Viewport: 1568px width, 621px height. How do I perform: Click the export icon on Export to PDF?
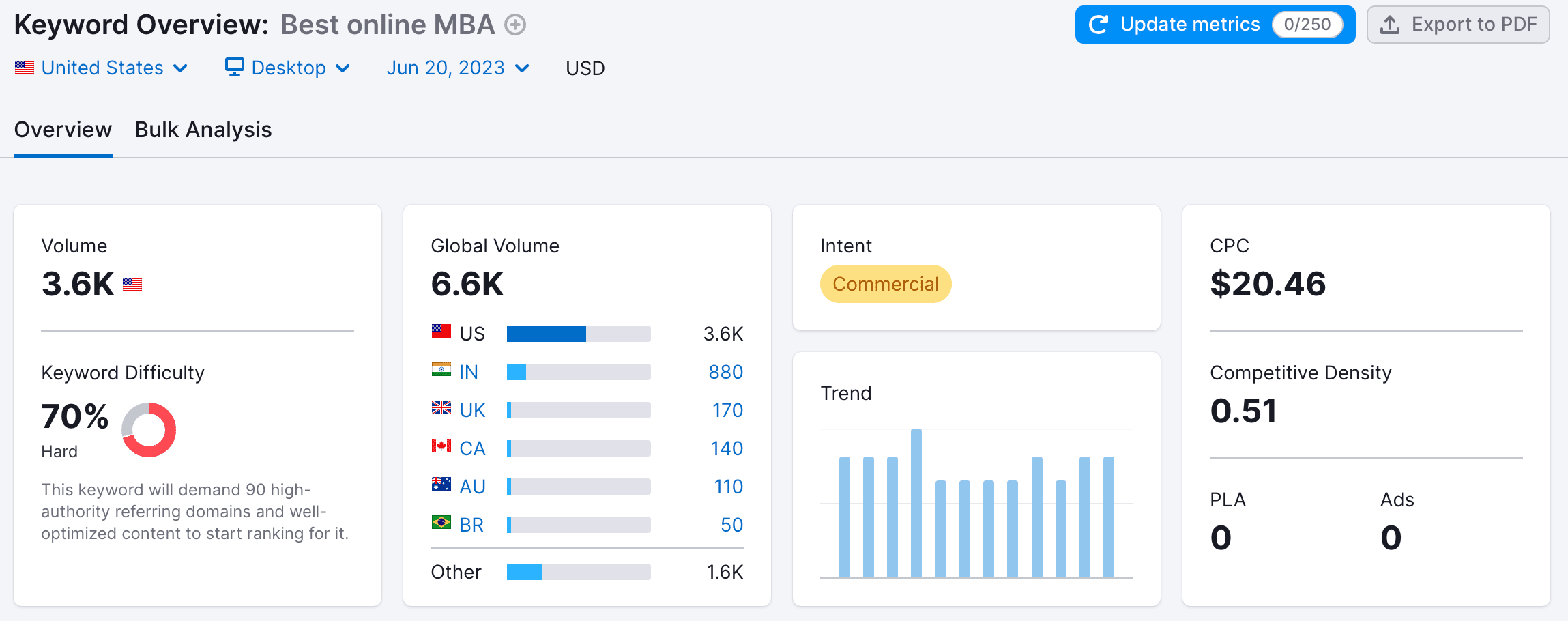1389,24
